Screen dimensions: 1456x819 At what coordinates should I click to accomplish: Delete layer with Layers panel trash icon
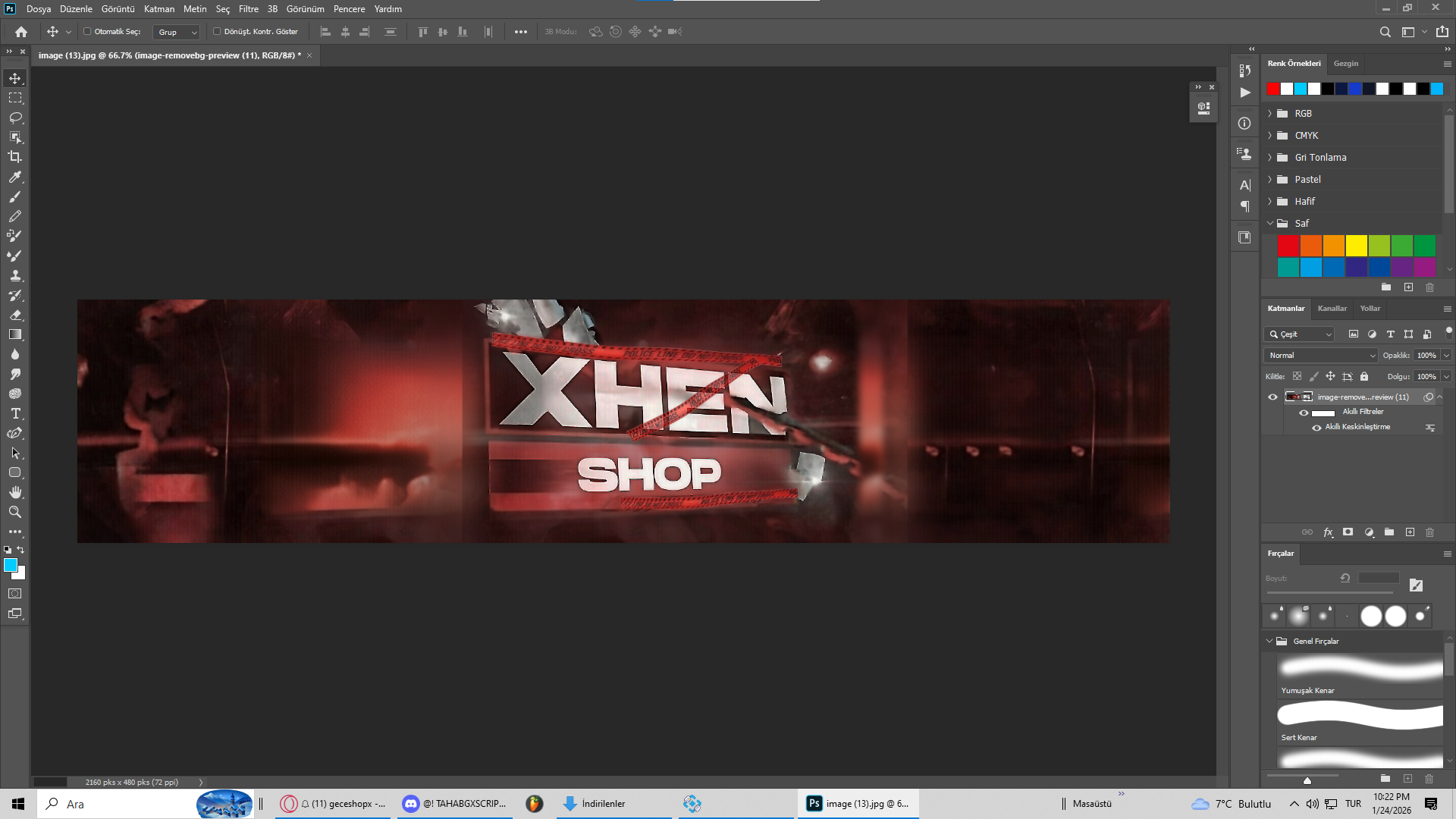(1430, 532)
